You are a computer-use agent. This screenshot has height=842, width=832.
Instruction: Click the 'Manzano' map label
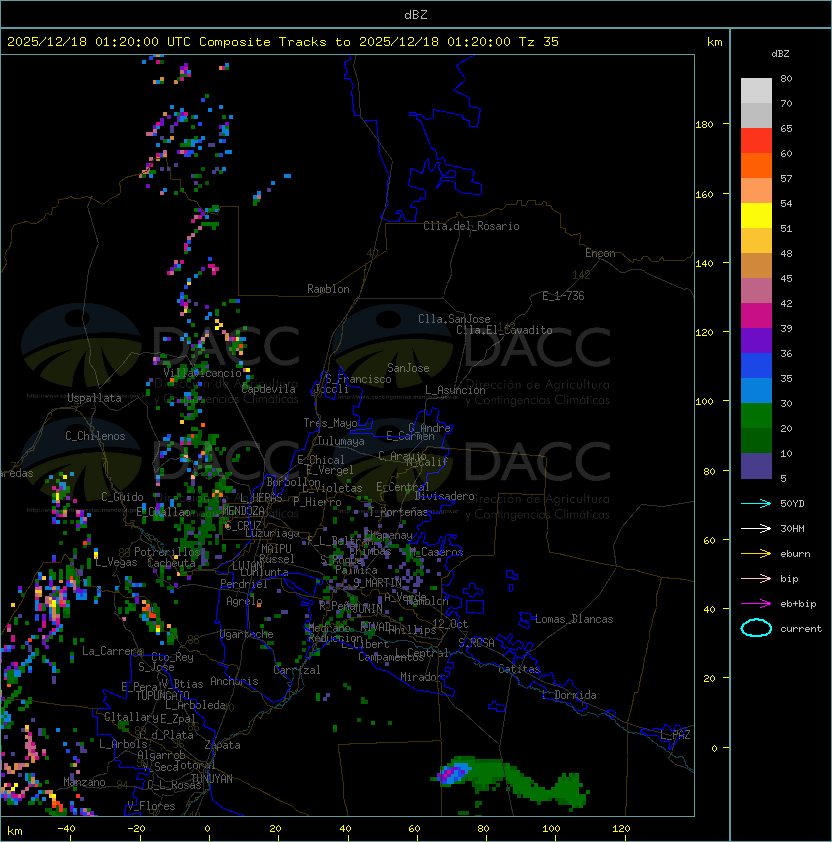84,782
